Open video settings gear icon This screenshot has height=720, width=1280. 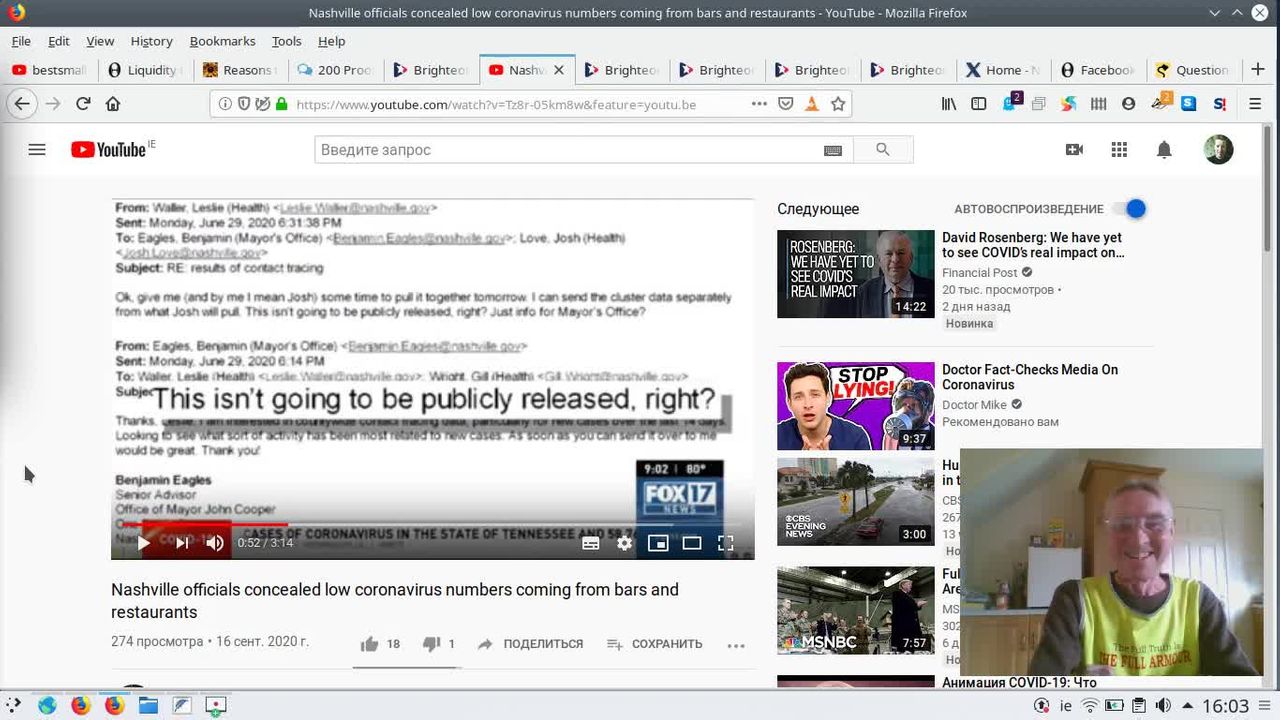624,543
